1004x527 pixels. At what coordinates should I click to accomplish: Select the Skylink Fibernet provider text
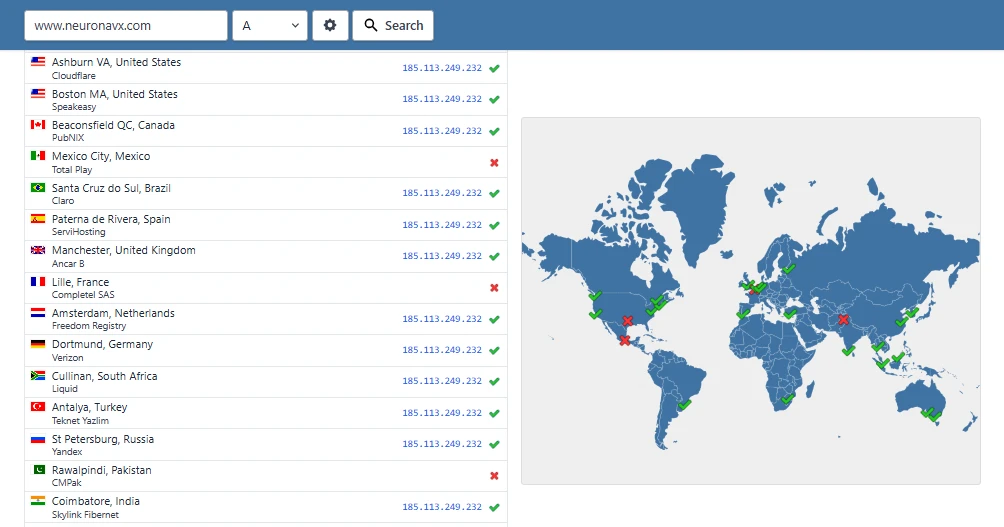click(x=85, y=515)
